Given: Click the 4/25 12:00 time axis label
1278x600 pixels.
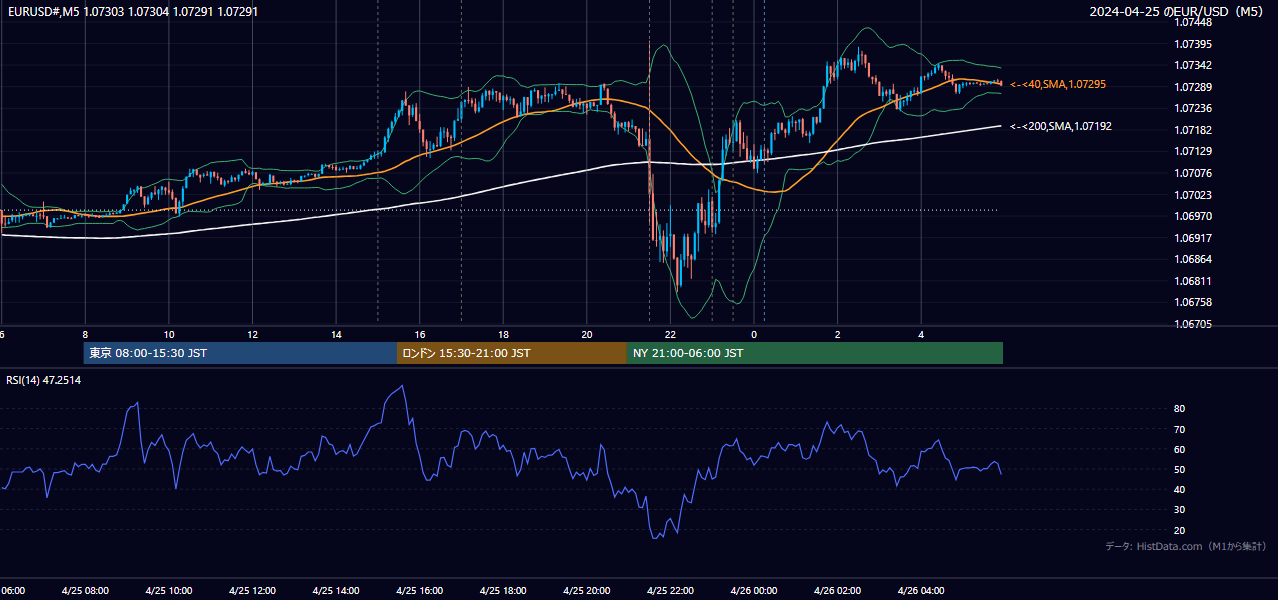Looking at the screenshot, I should [x=252, y=590].
